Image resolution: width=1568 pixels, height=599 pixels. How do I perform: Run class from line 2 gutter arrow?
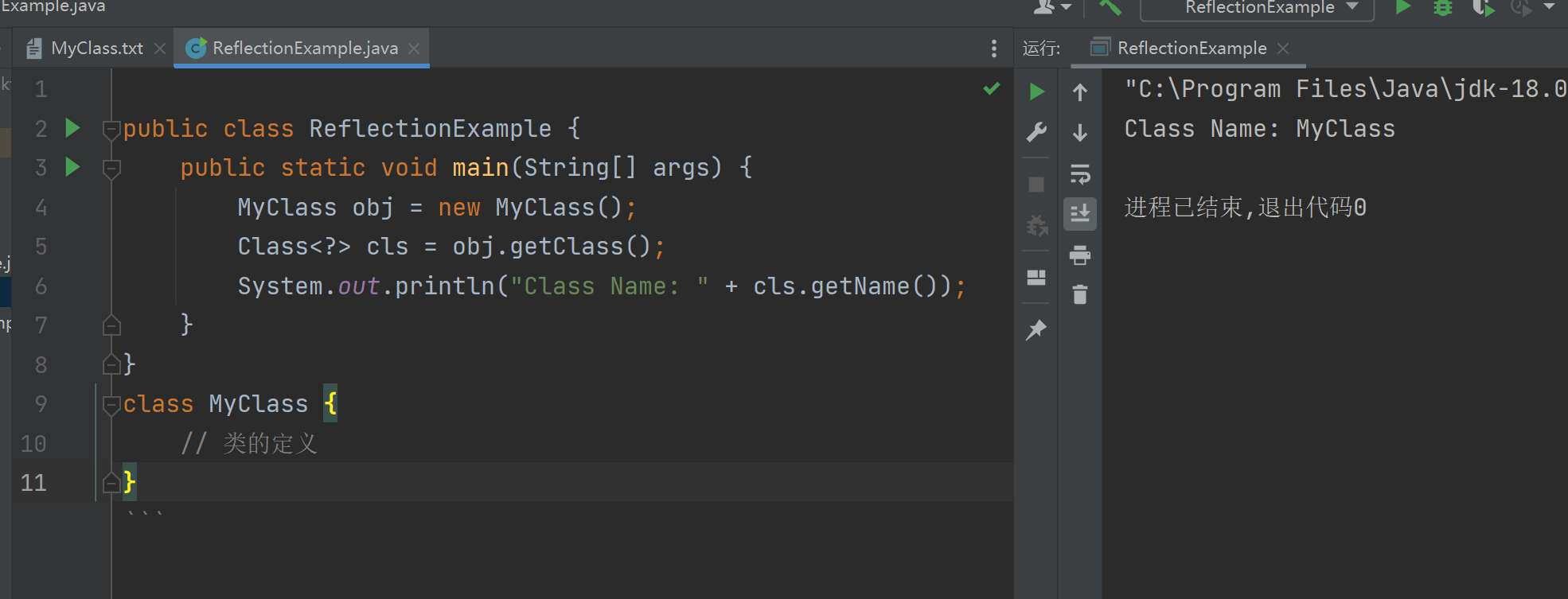tap(72, 128)
